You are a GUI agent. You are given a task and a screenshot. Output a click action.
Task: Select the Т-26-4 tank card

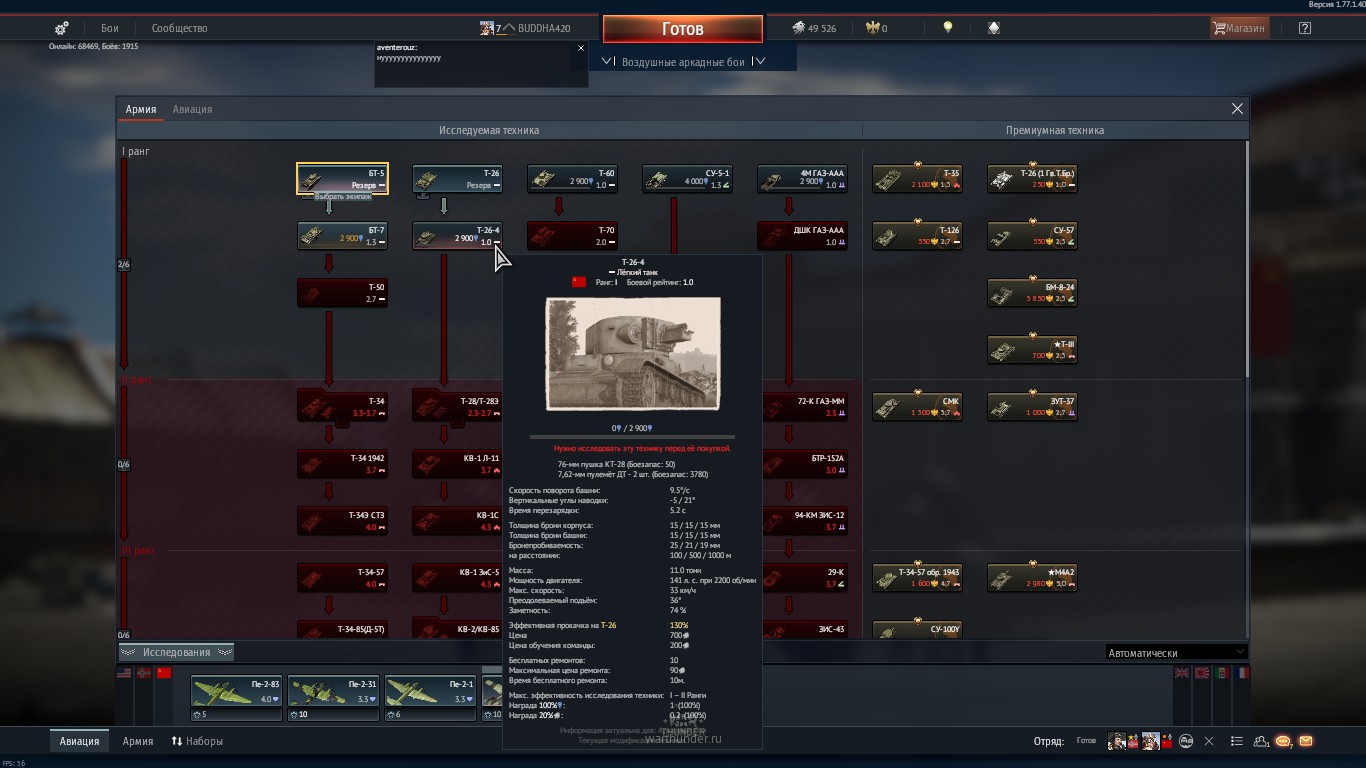coord(457,236)
